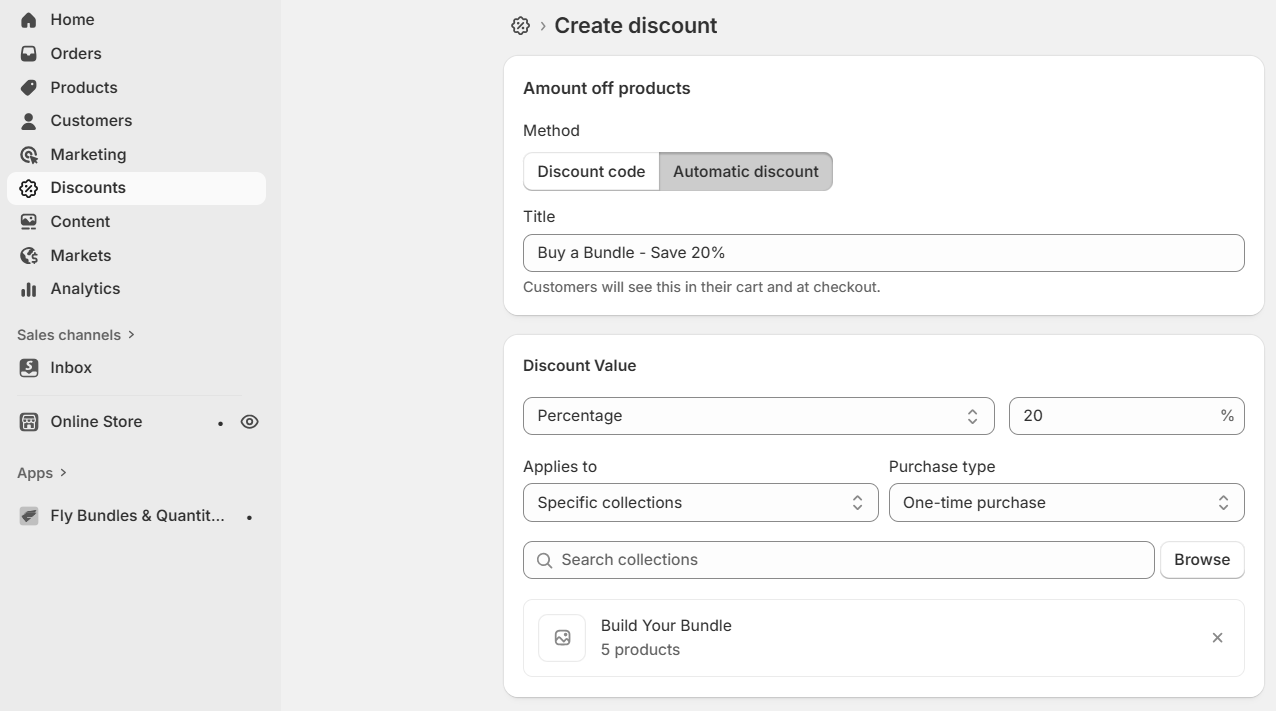Screen dimensions: 1276x711
Task: Select the Products tag icon
Action: 28,87
